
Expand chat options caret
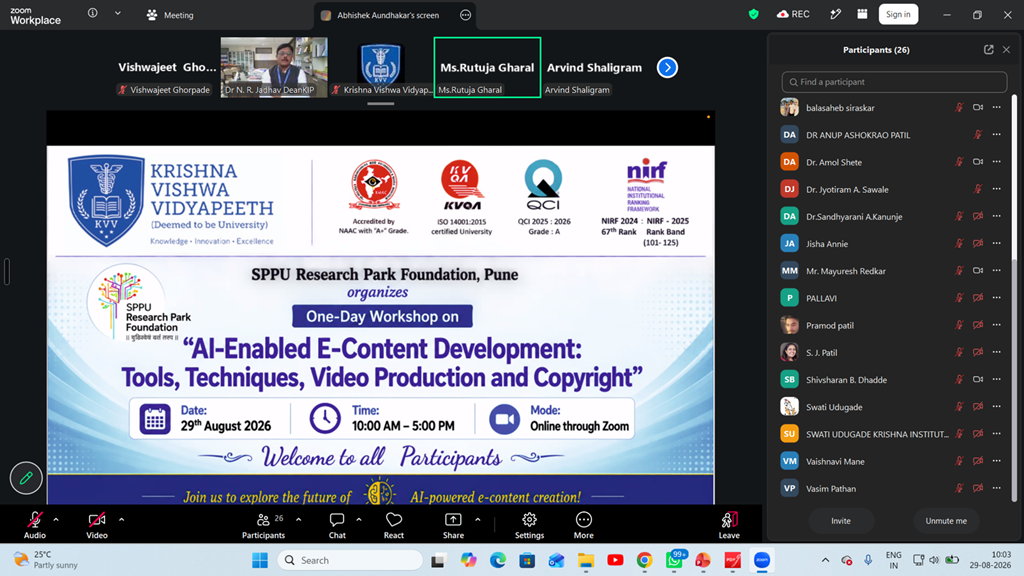click(359, 520)
